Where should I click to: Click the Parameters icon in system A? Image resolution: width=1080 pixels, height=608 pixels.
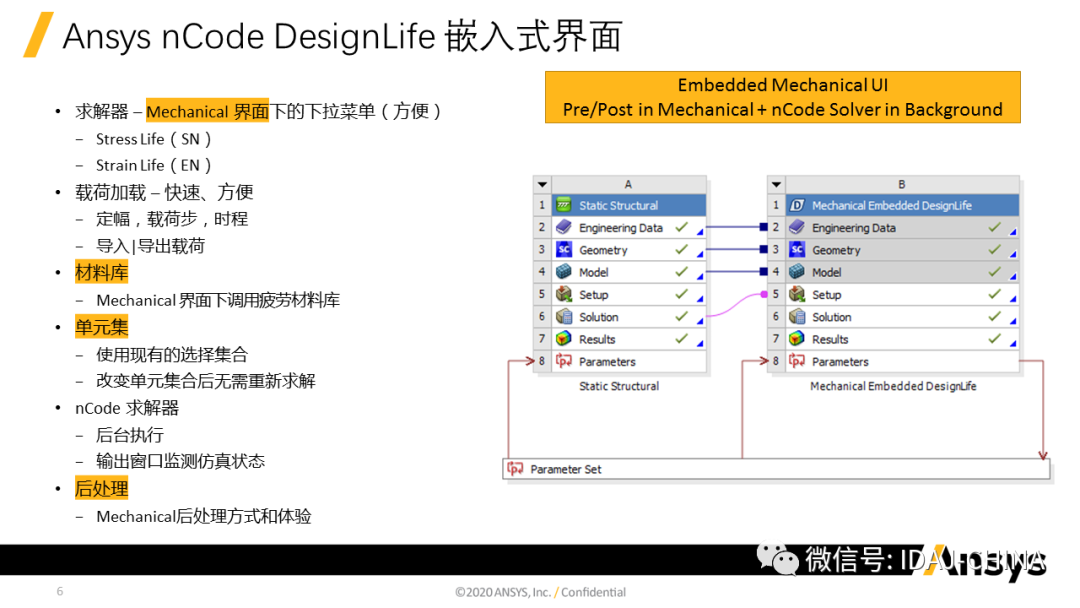[563, 361]
